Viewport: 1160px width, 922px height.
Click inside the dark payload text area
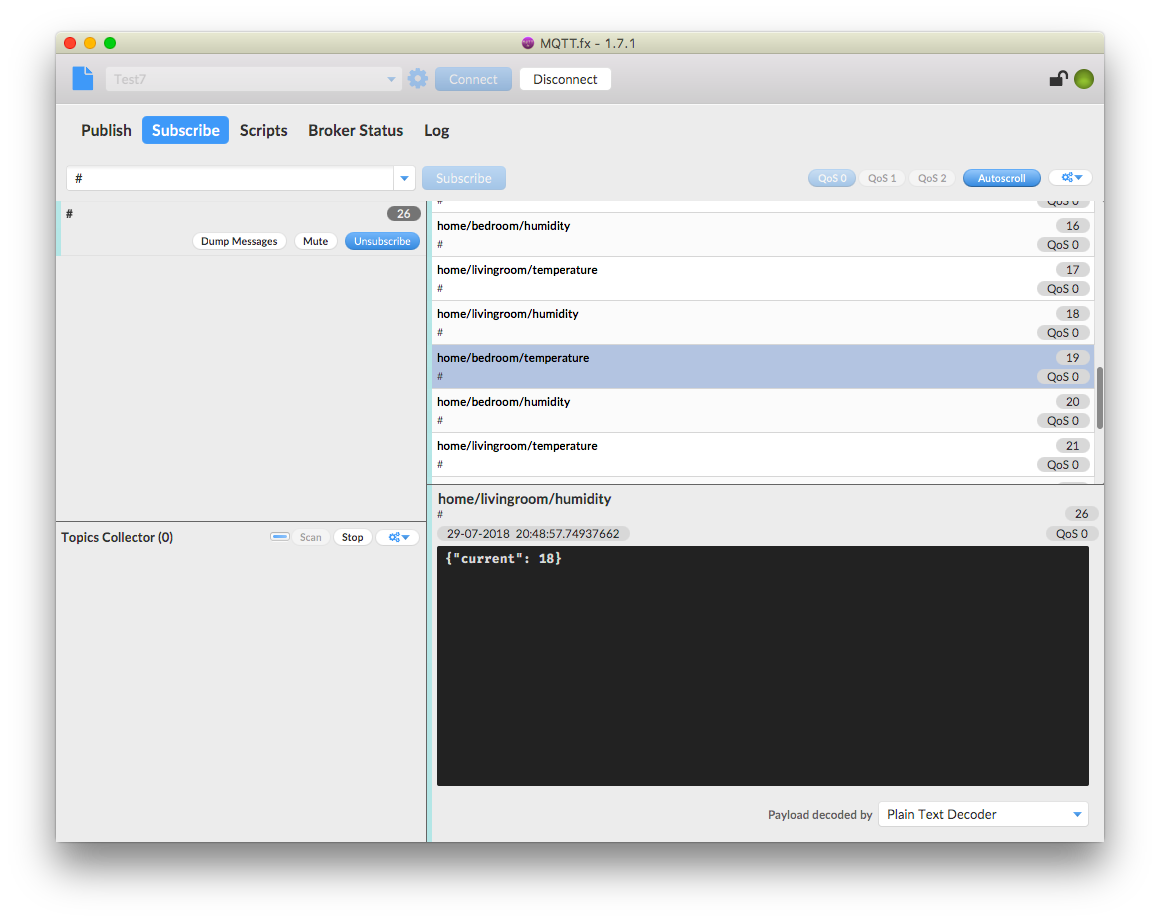coord(763,666)
